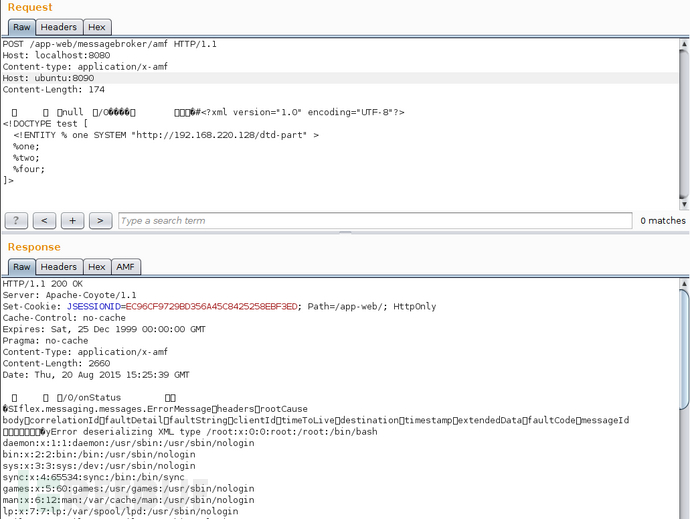
Task: Open the Response Headers tab
Action: (59, 267)
